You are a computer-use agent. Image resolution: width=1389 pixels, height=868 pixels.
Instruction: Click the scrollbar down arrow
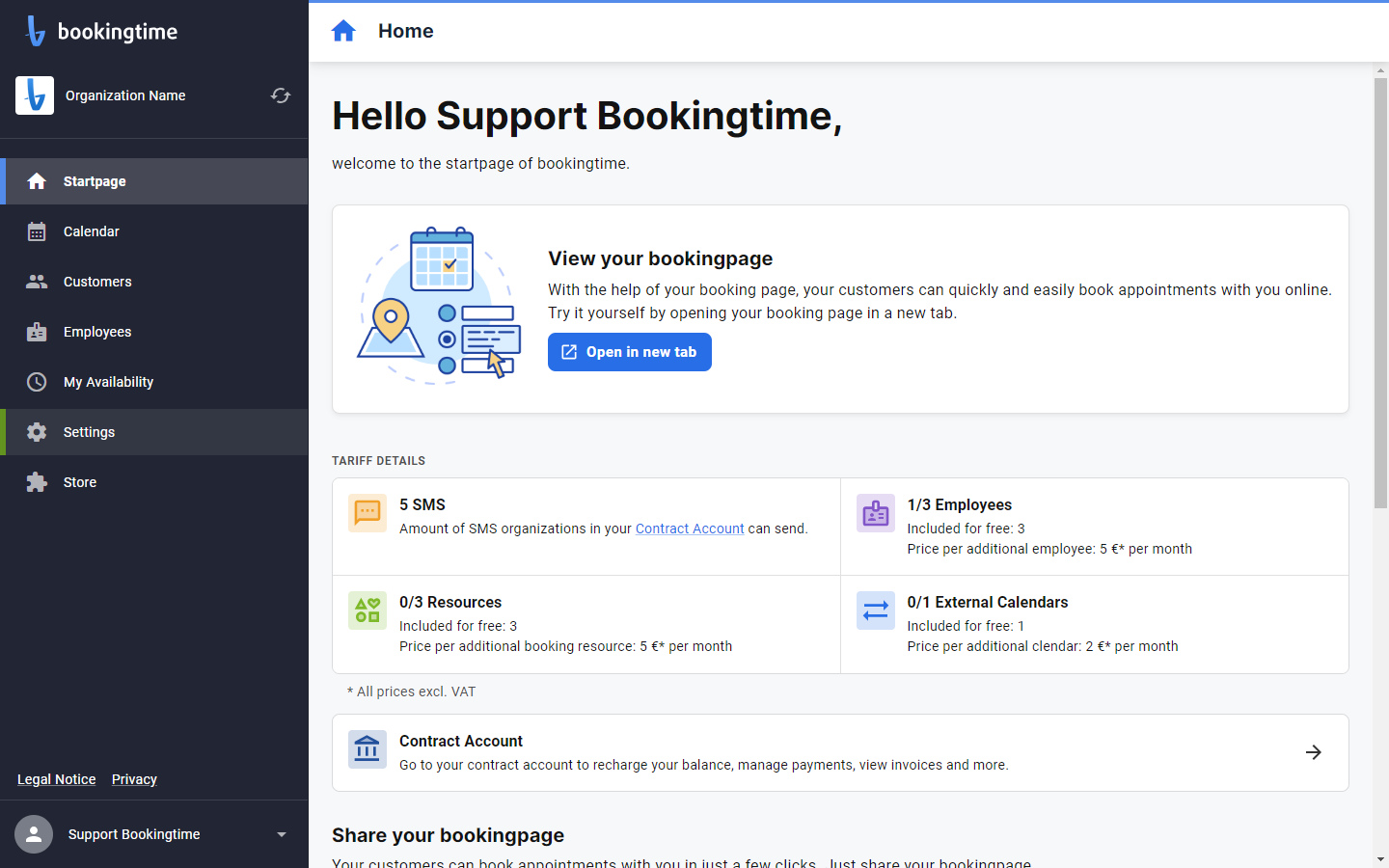click(x=1380, y=858)
